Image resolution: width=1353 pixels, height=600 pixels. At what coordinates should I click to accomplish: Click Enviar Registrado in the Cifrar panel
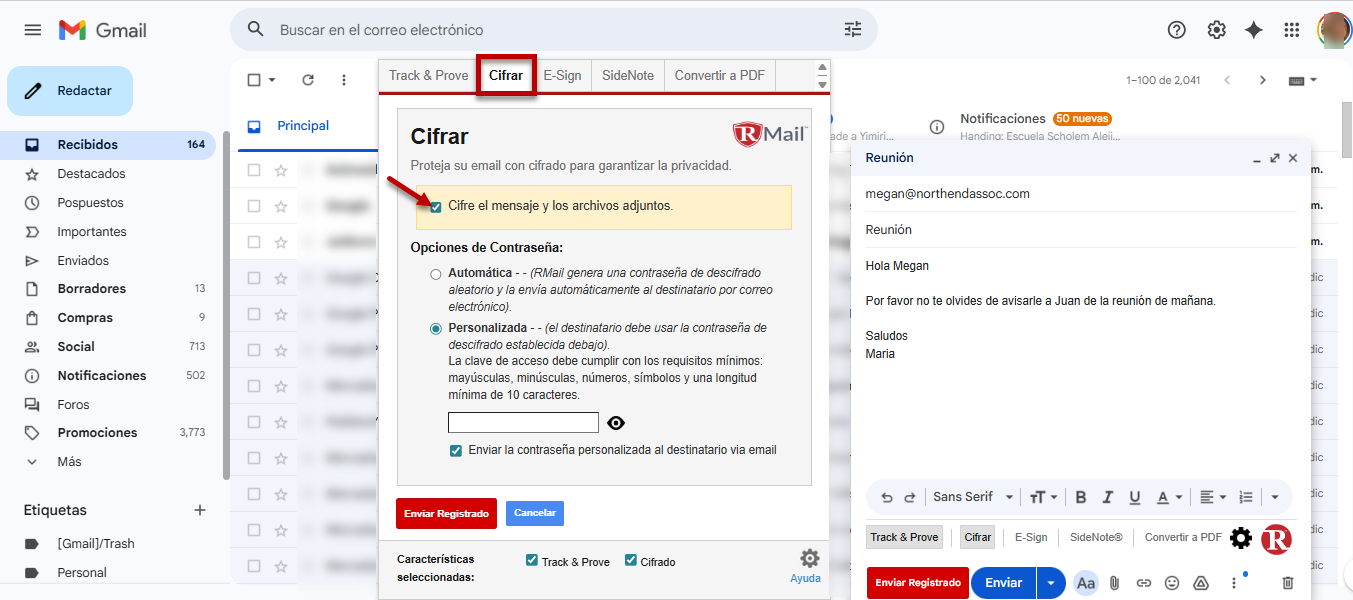(x=446, y=513)
